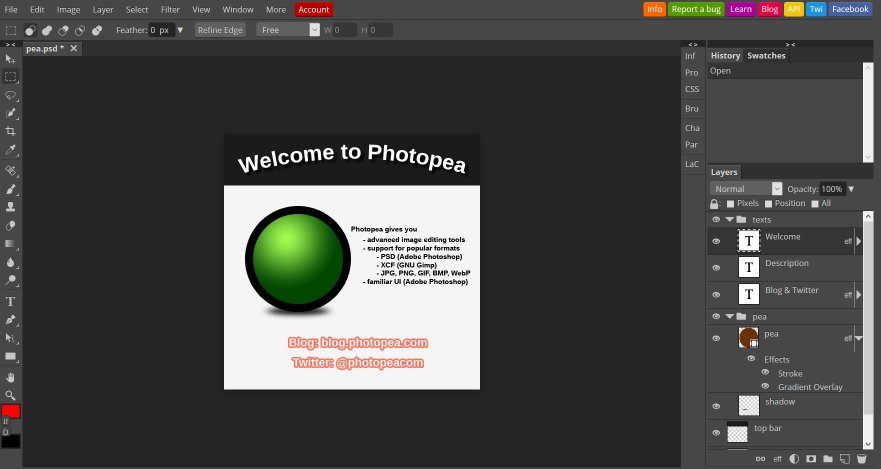Viewport: 881px width, 469px height.
Task: Toggle visibility of the Stroke effect
Action: coord(765,372)
